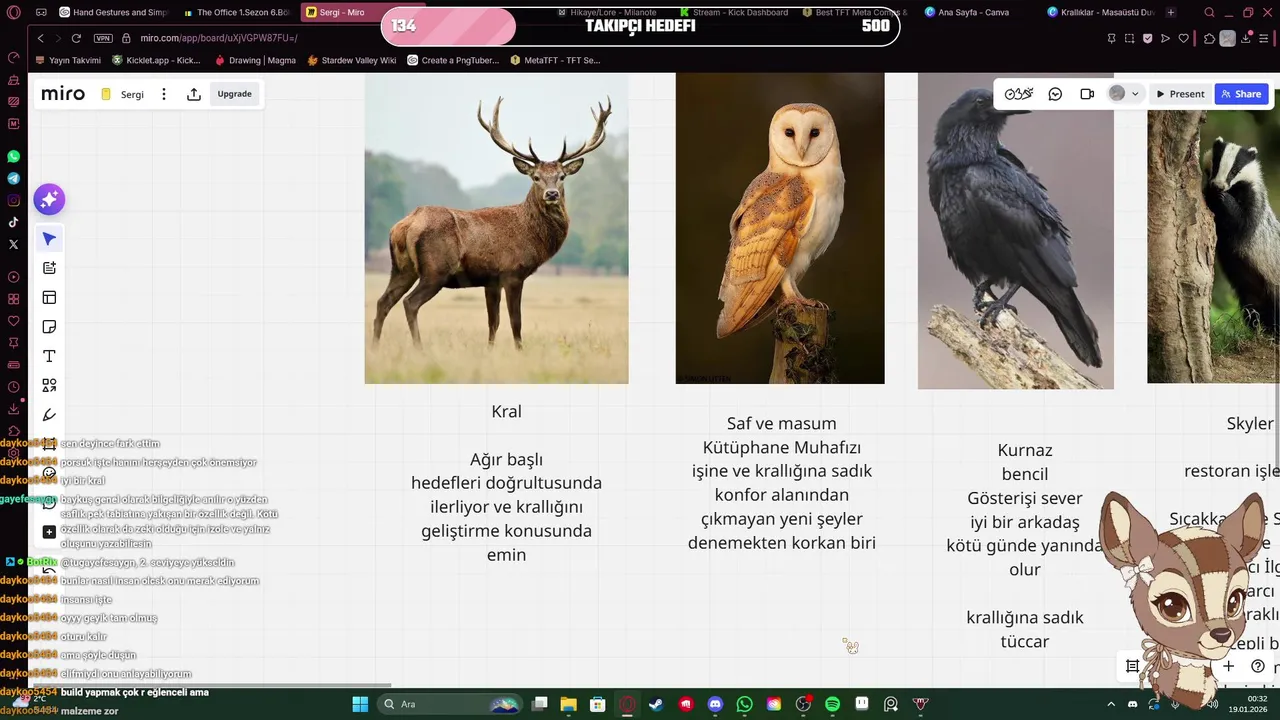
Task: Select the barn owl image
Action: click(x=780, y=228)
